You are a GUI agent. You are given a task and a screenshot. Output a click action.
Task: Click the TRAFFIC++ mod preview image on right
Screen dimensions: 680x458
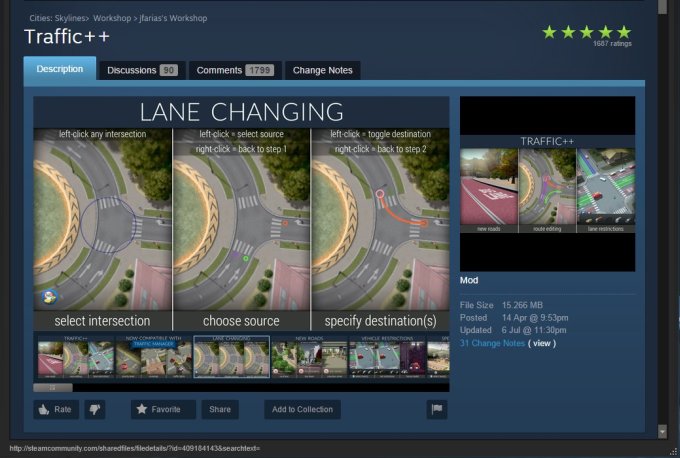pos(547,184)
